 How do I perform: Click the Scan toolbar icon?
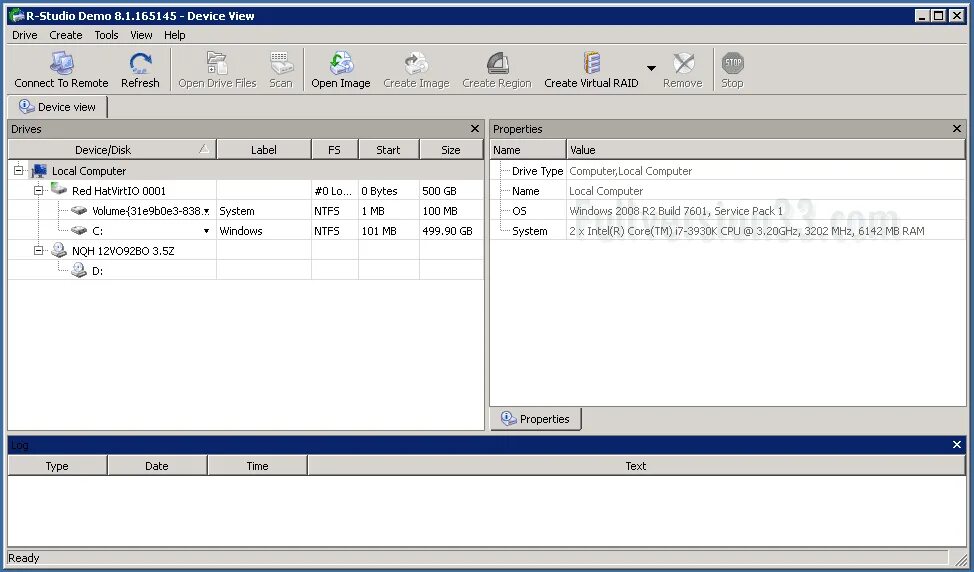coord(281,63)
